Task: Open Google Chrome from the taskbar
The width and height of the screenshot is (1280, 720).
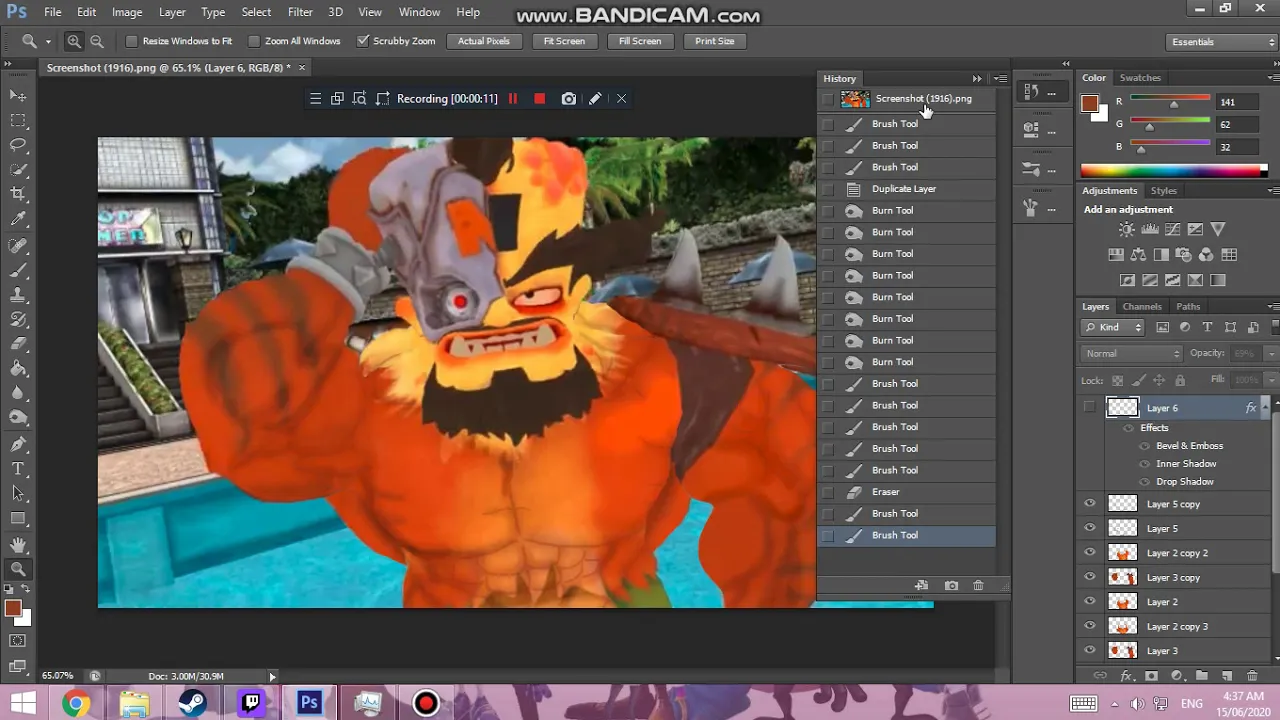Action: coord(76,703)
